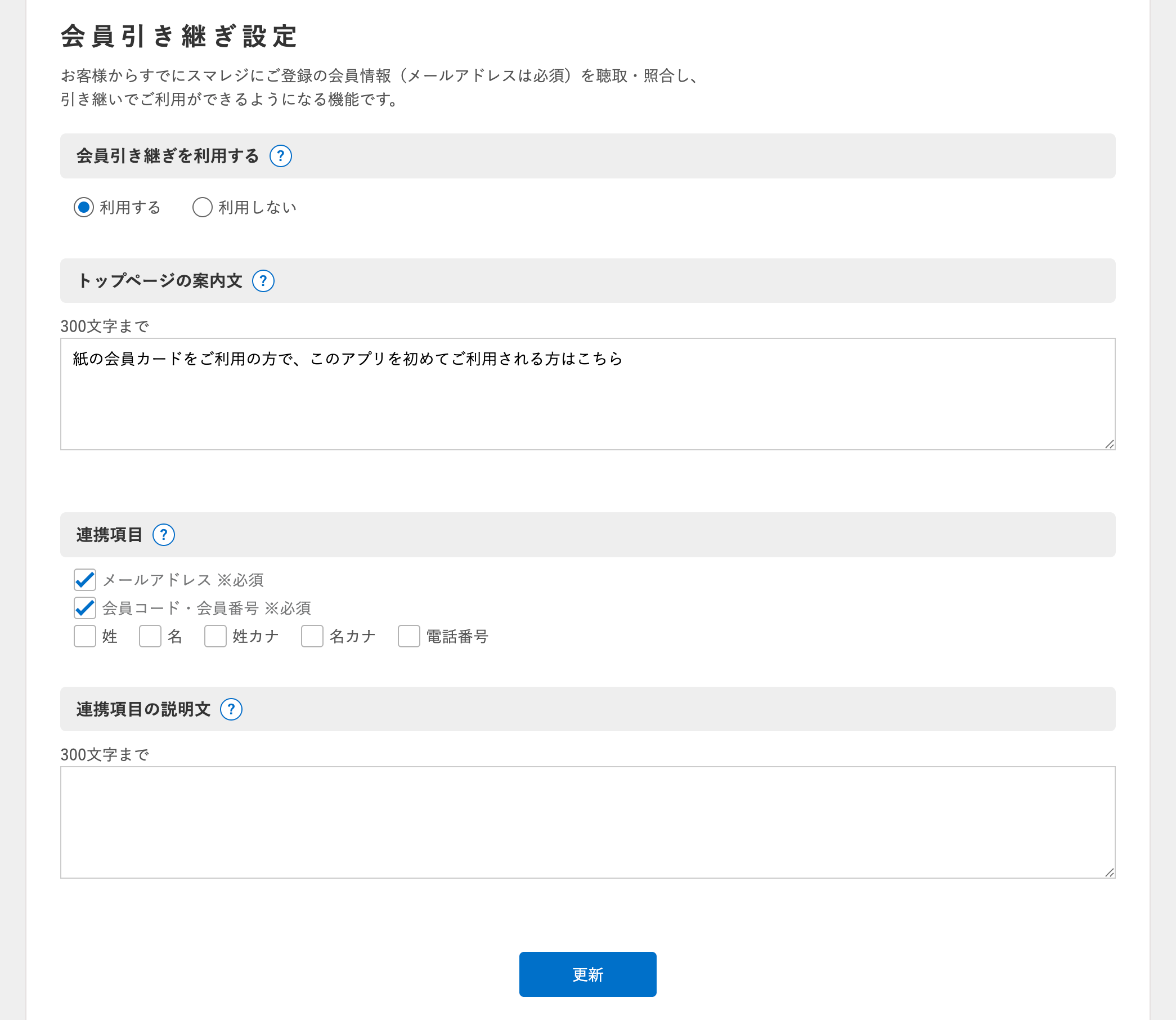Select the 利用する radio button

click(84, 207)
